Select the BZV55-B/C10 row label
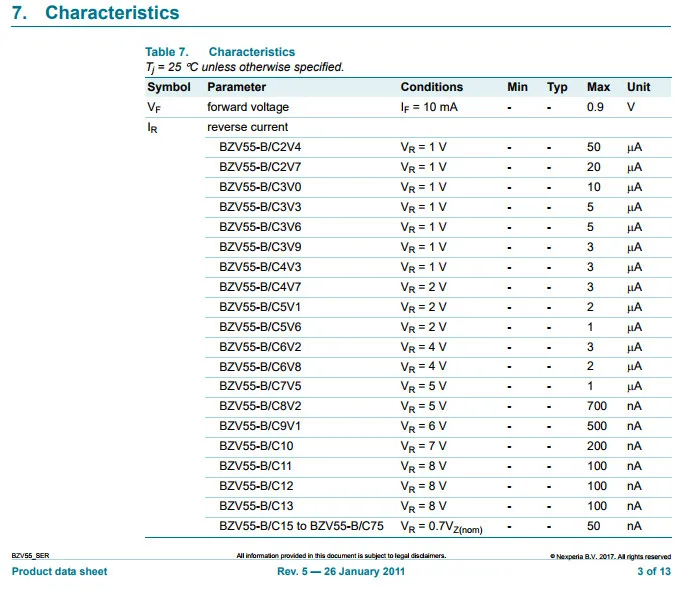The height and width of the screenshot is (589, 685). point(256,446)
